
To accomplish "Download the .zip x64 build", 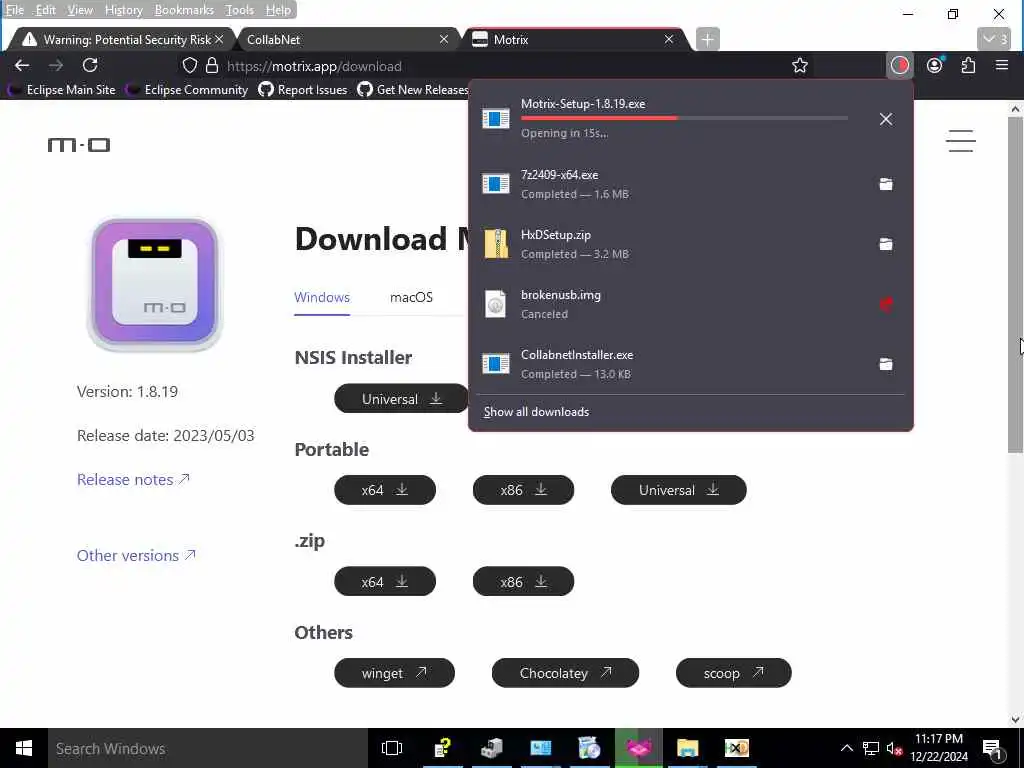I will [x=385, y=581].
